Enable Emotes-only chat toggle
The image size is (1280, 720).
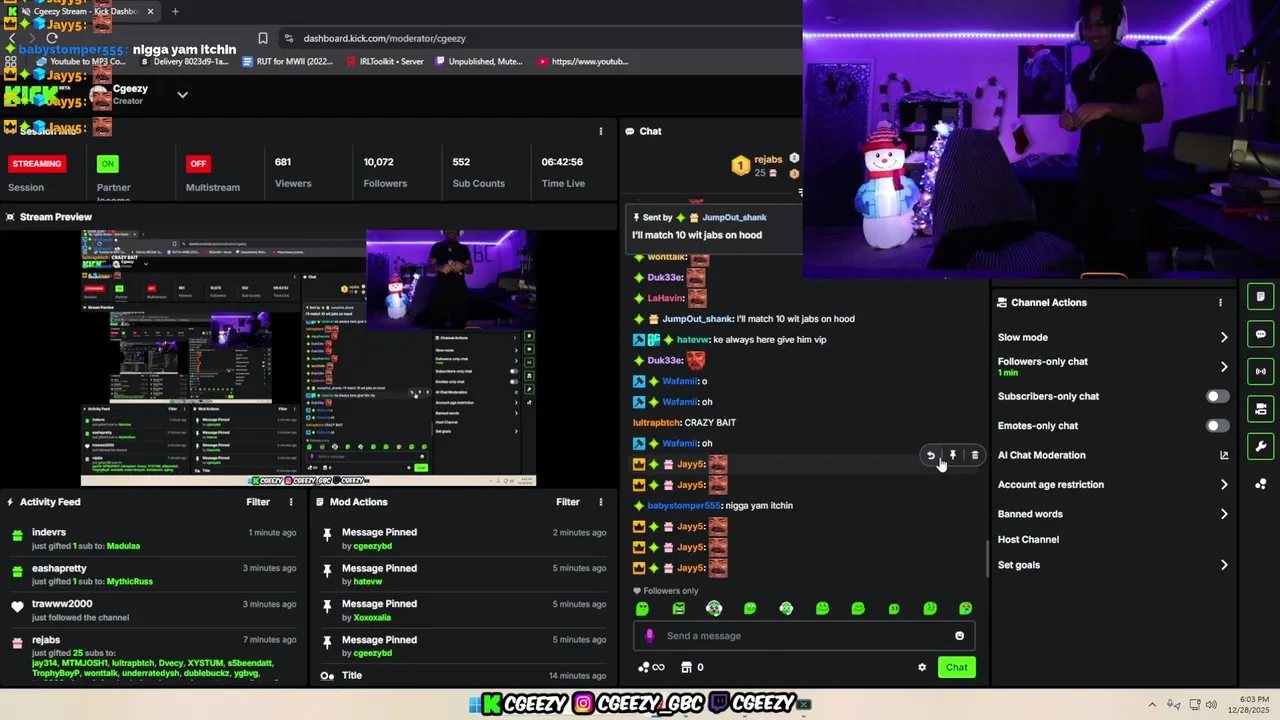coord(1217,426)
